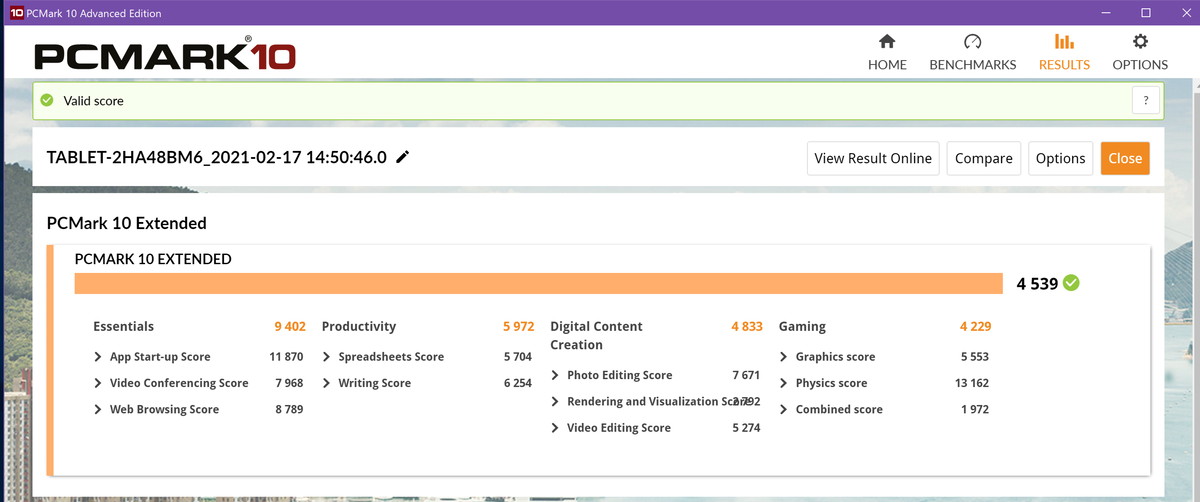The image size is (1200, 502).
Task: Click the result Options button
Action: (x=1060, y=158)
